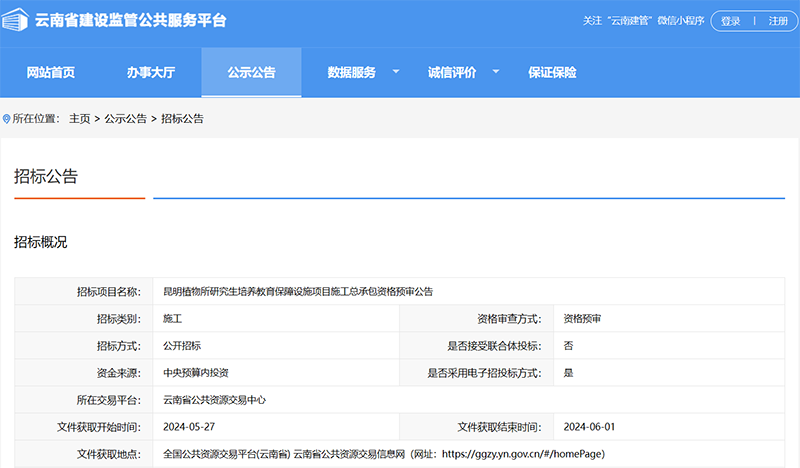Click the 昆明植物所 project name text

pos(298,291)
